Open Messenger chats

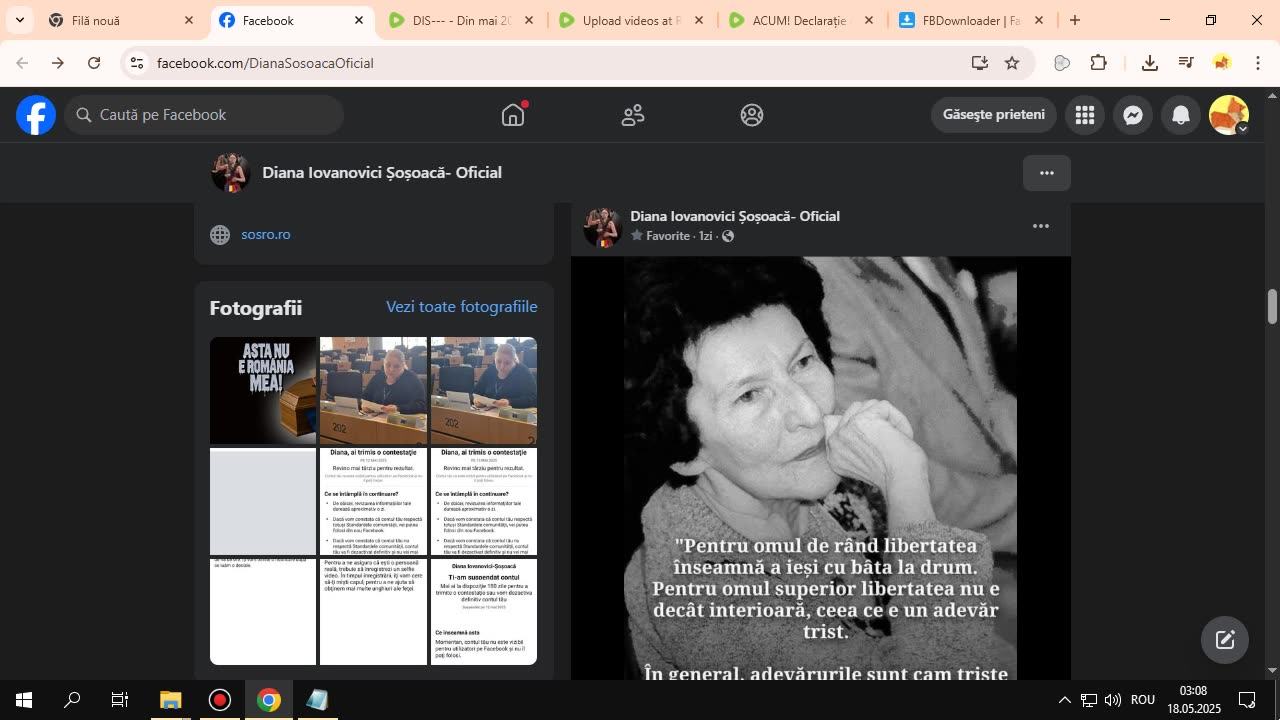[x=1133, y=115]
